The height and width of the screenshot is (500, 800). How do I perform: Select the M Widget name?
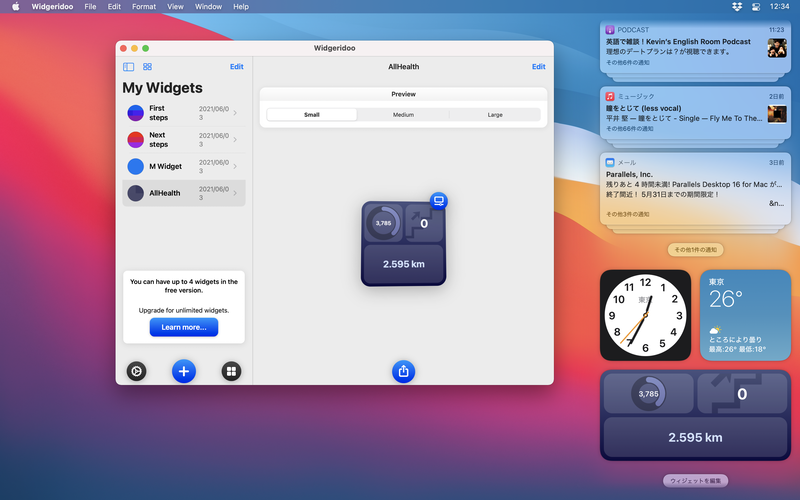coord(165,166)
